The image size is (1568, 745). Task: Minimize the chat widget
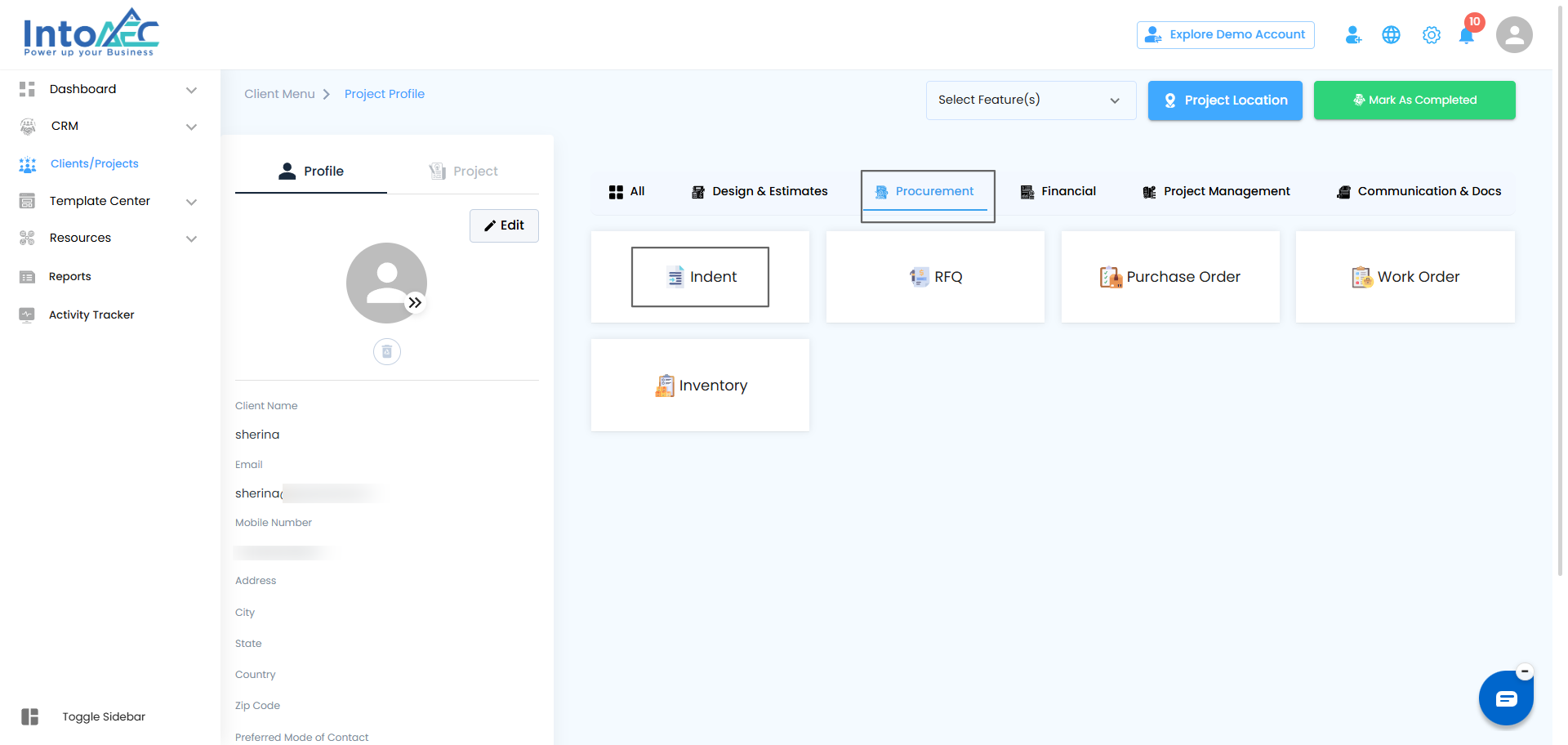1525,672
